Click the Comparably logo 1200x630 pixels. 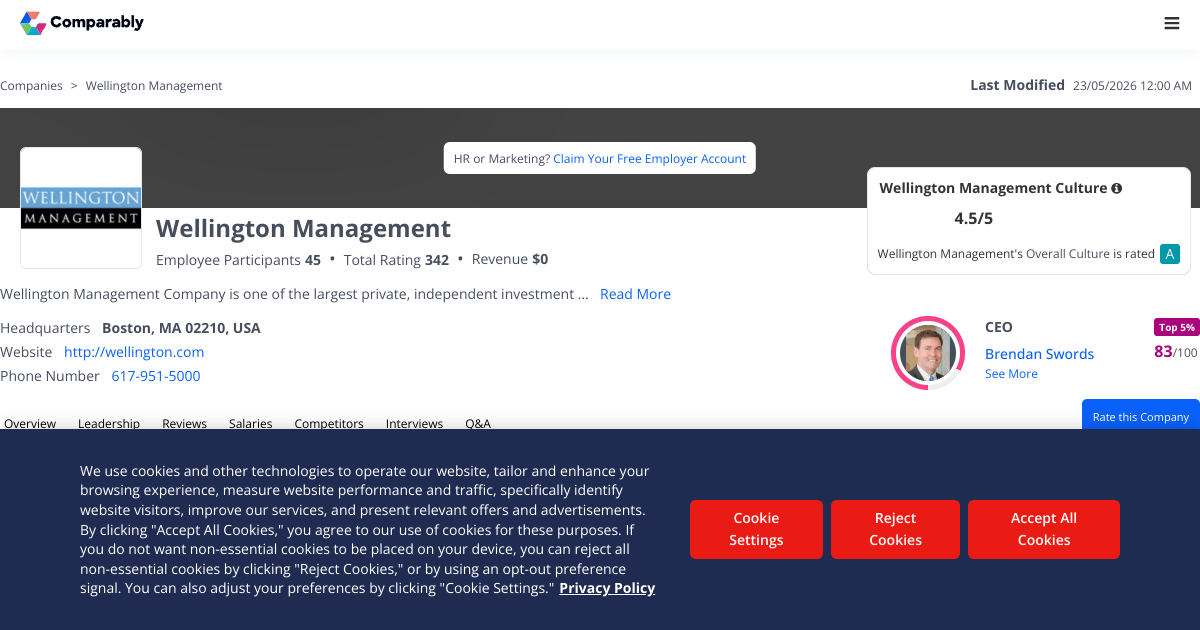(x=82, y=22)
